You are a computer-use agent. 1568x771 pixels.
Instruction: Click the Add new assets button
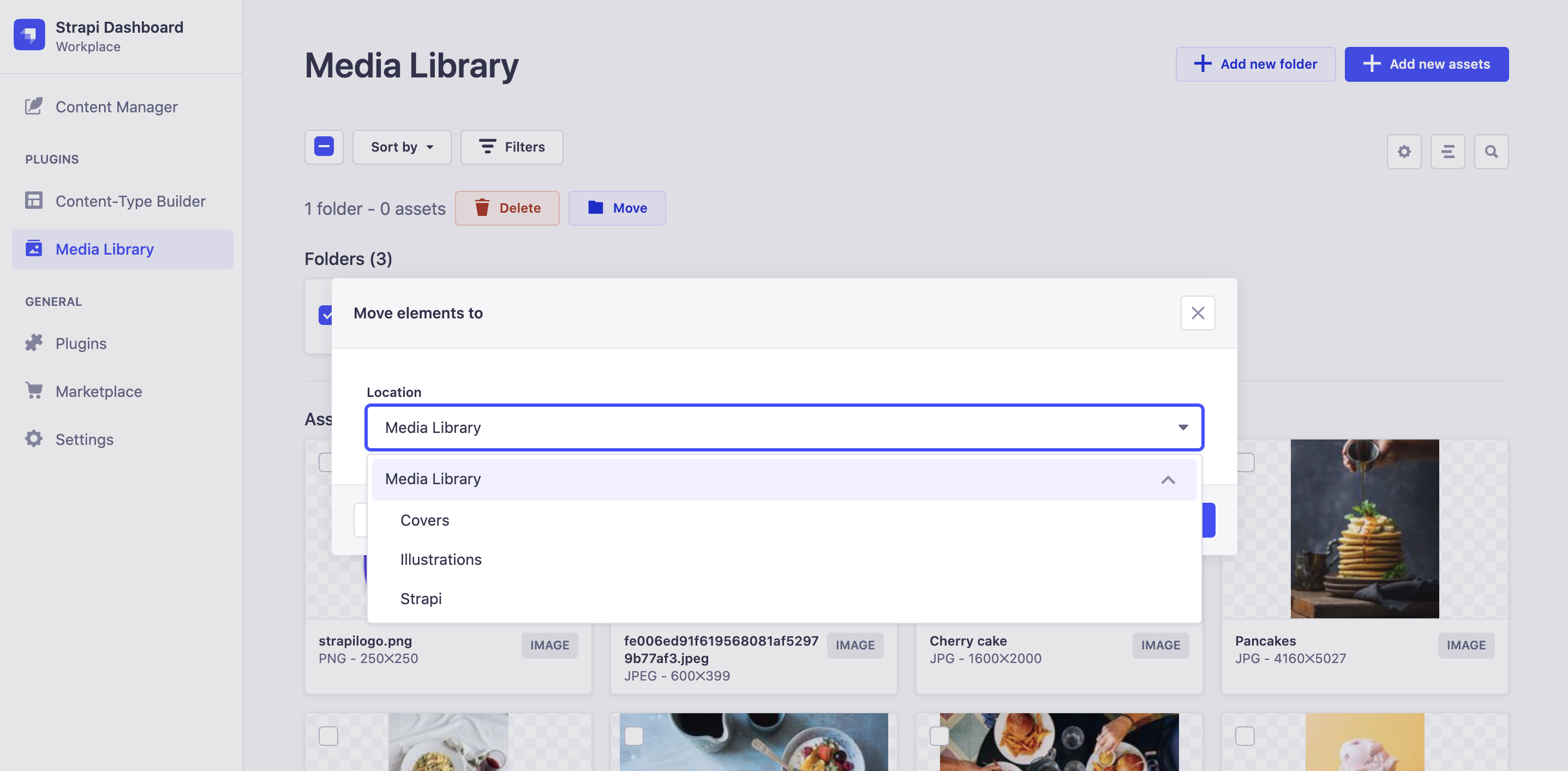(x=1426, y=64)
